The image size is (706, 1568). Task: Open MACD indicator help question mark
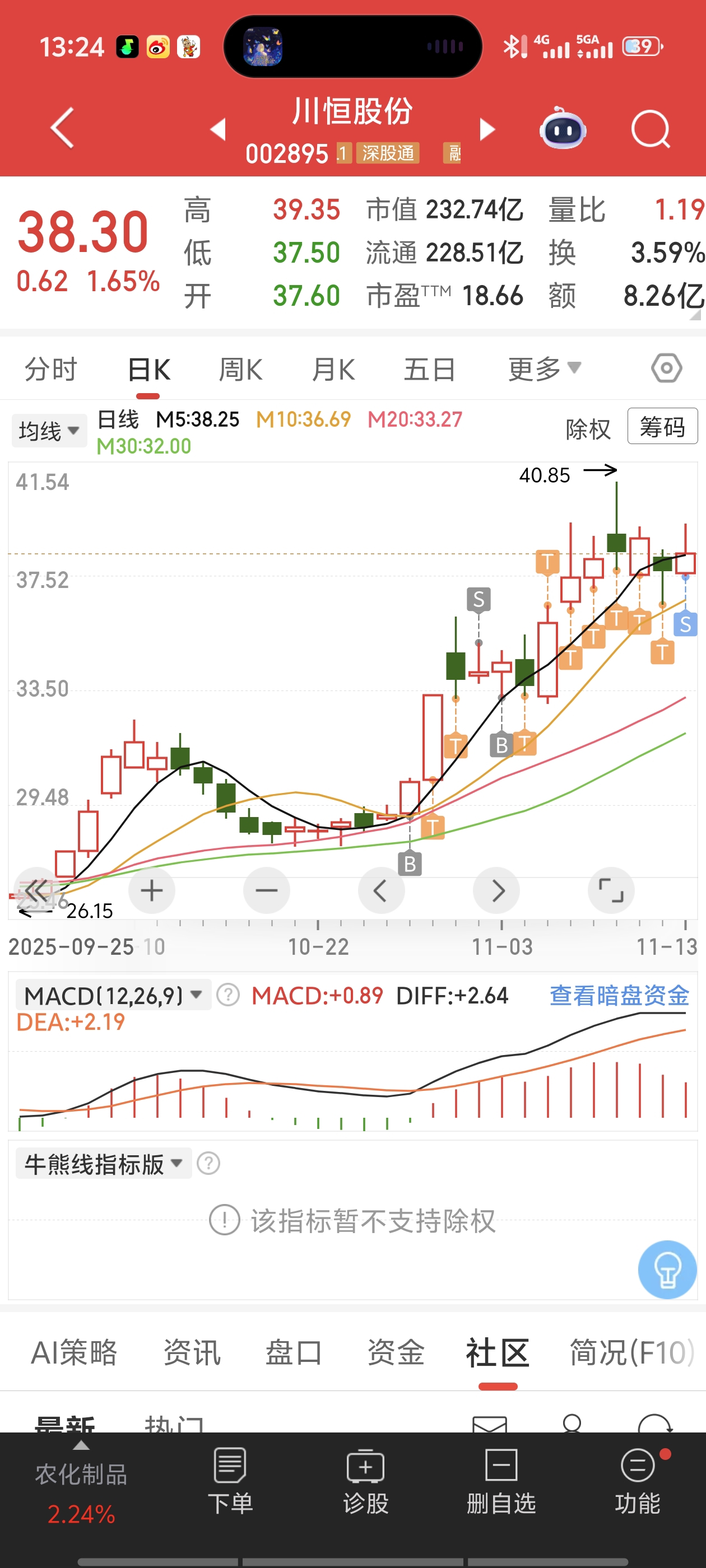click(228, 995)
